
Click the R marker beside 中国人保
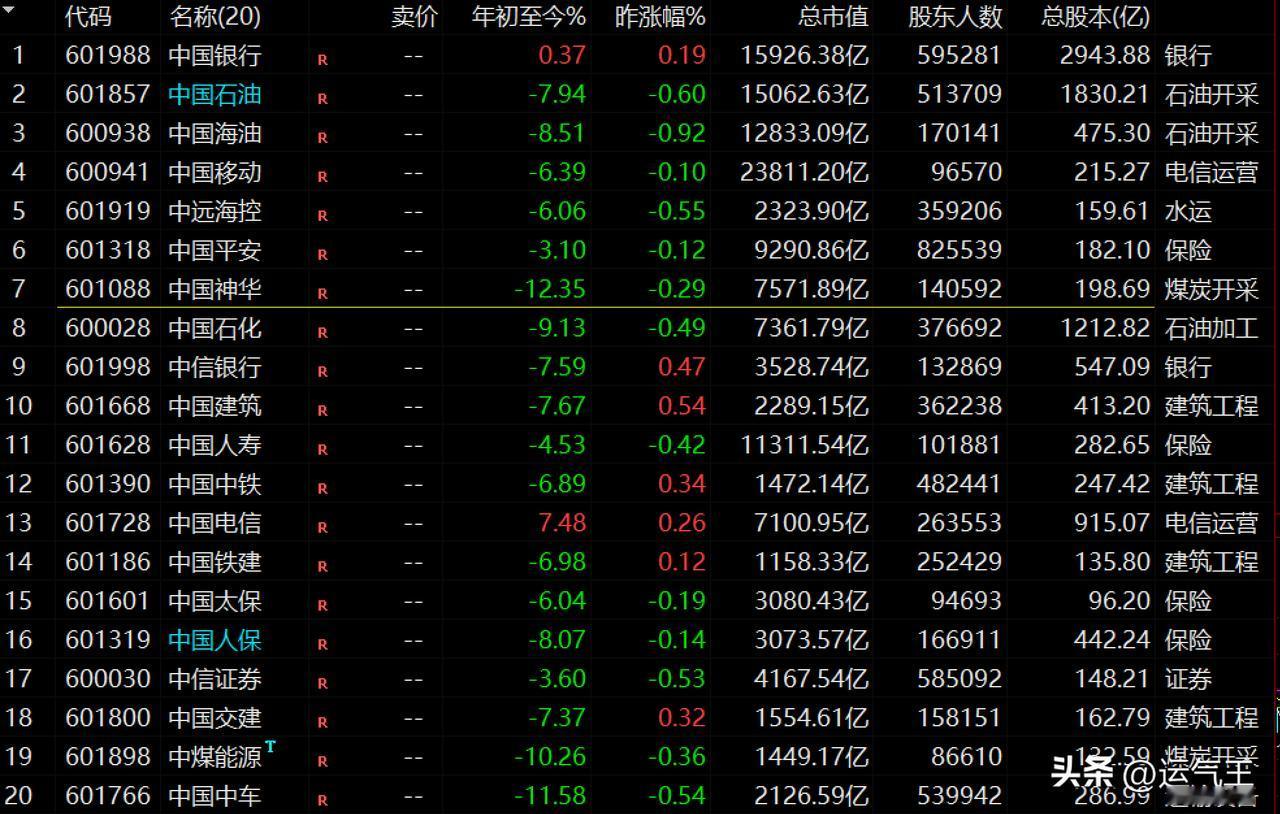(x=322, y=645)
